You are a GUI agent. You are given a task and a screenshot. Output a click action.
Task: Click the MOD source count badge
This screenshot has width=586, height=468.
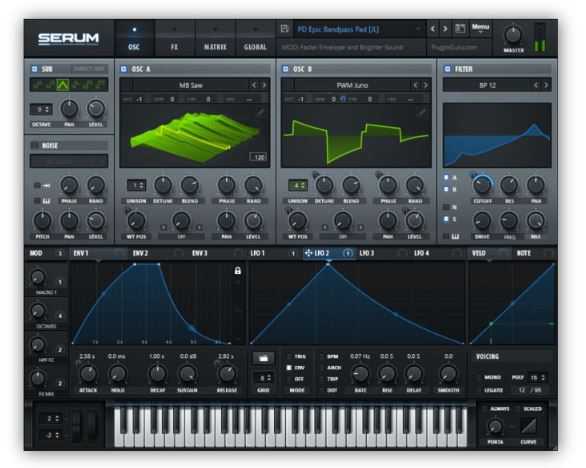[x=60, y=253]
